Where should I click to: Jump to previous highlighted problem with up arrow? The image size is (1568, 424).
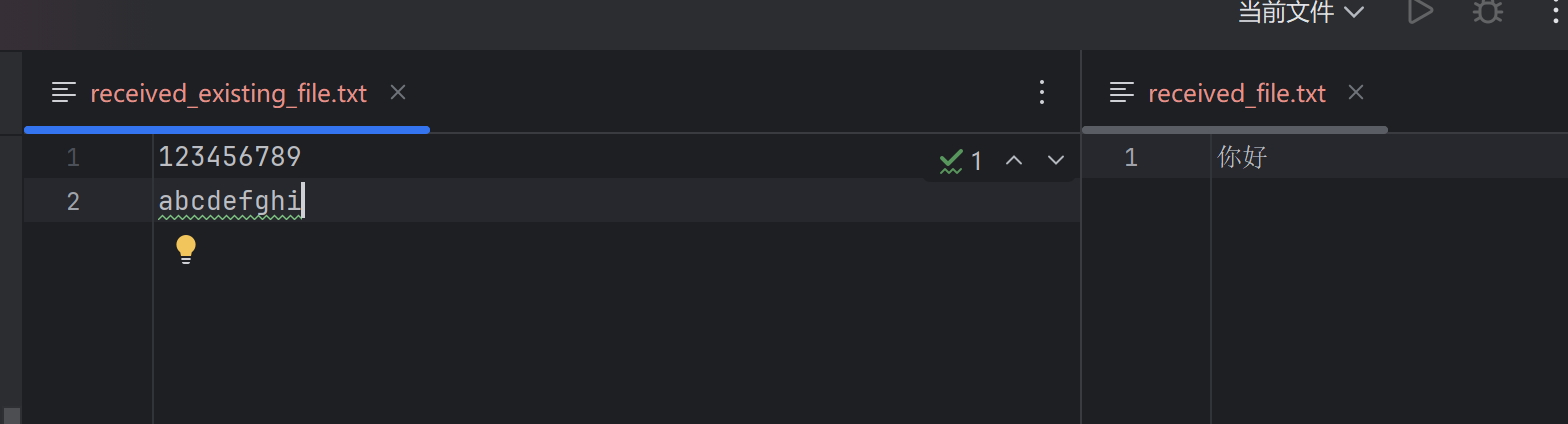1014,160
